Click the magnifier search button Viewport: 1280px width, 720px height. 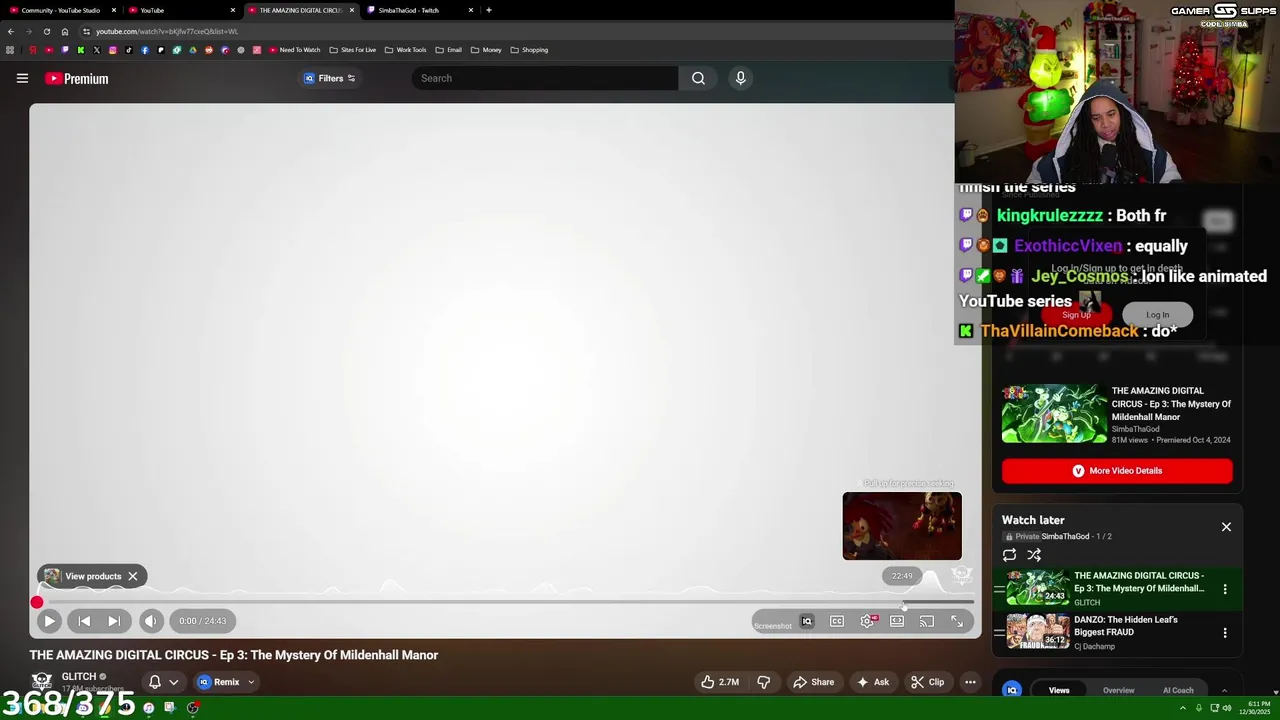click(x=698, y=78)
